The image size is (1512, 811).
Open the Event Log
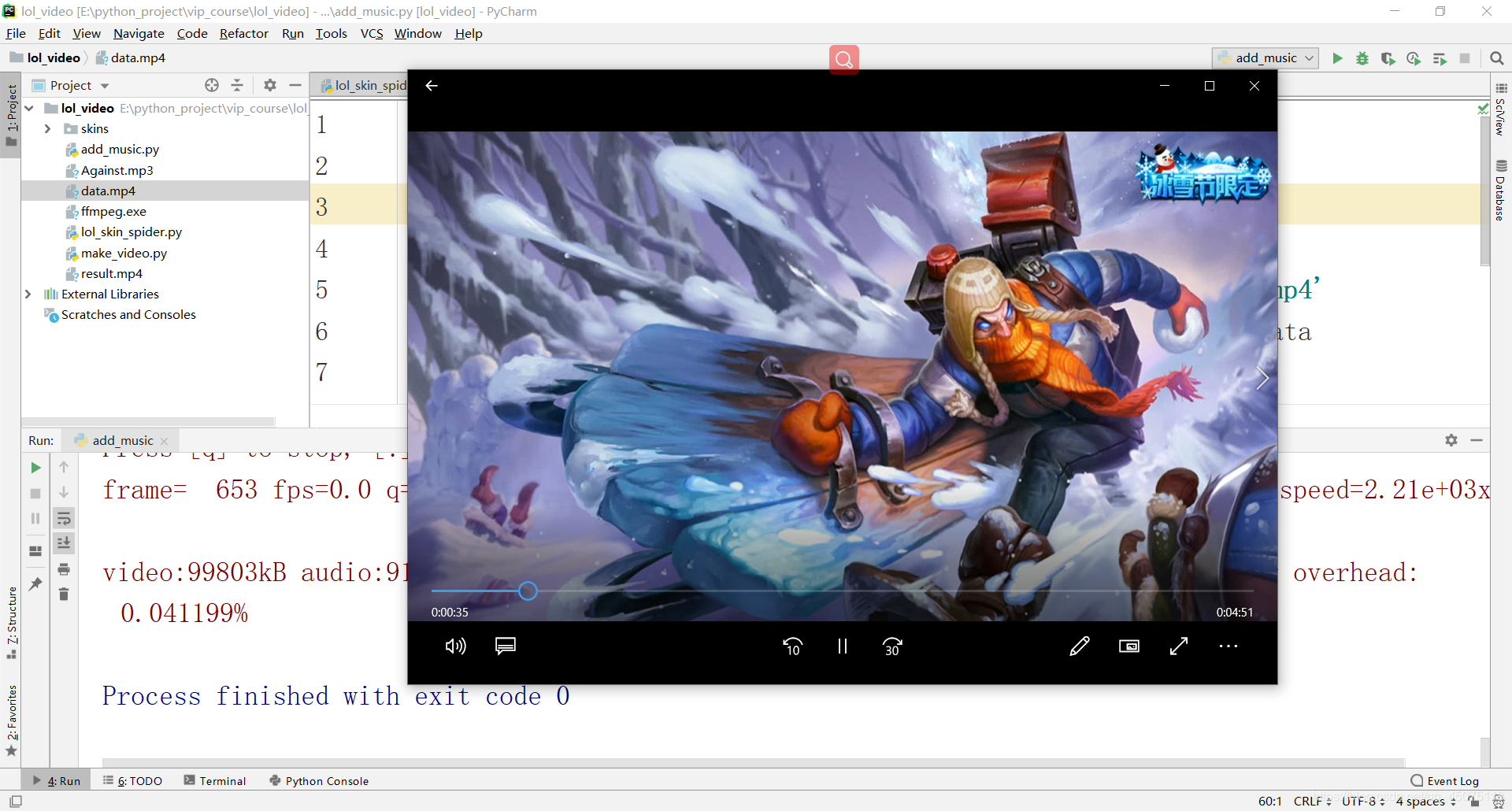(1445, 780)
